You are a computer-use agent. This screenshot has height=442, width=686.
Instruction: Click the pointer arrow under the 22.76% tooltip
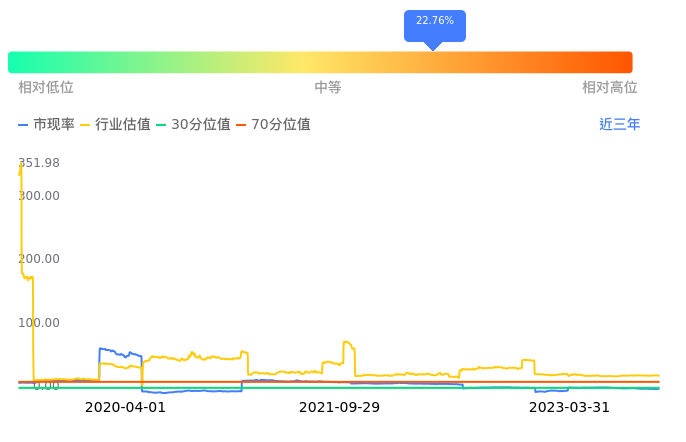[433, 45]
